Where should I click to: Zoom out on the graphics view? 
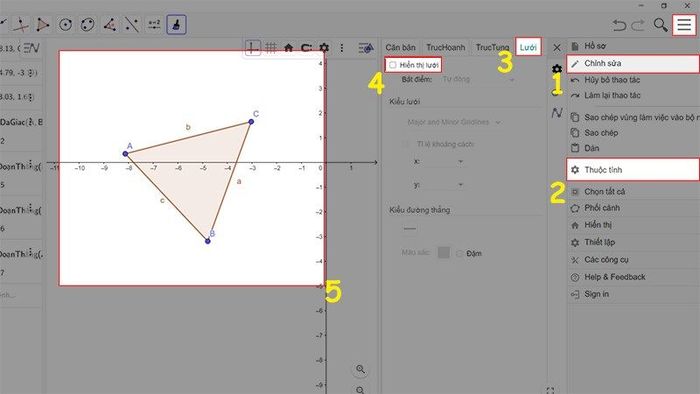pos(360,390)
